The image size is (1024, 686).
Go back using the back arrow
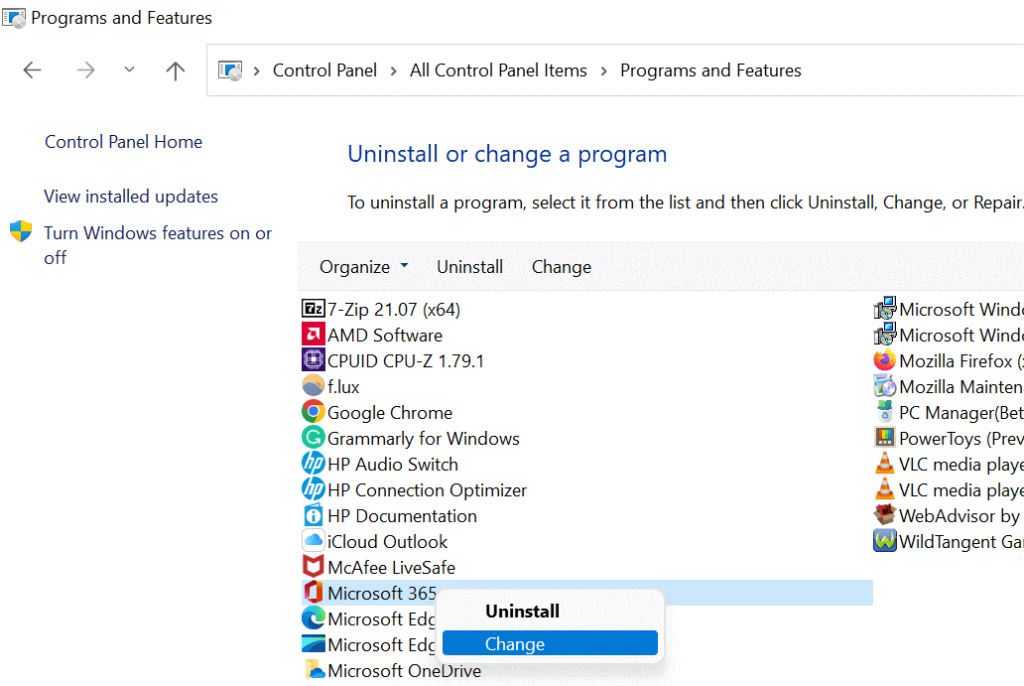[32, 70]
